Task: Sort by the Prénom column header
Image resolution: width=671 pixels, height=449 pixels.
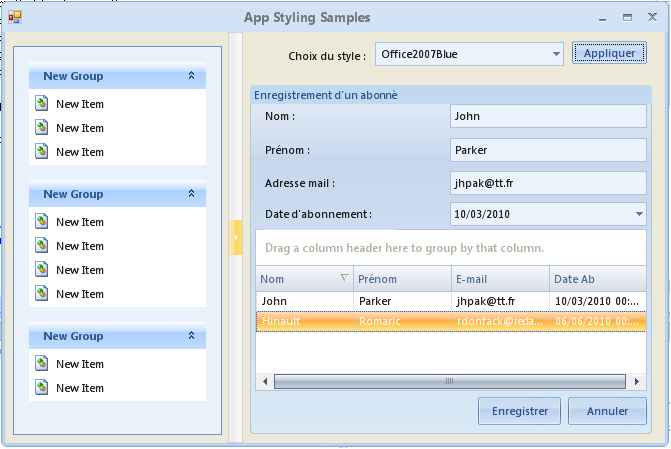Action: [400, 279]
